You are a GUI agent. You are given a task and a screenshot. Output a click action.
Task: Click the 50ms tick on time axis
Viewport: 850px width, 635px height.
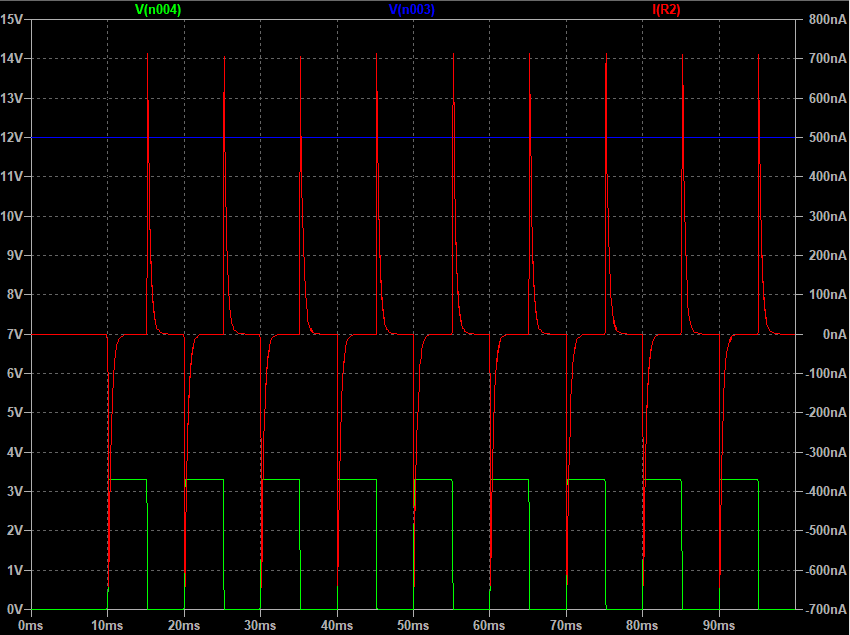tap(413, 625)
